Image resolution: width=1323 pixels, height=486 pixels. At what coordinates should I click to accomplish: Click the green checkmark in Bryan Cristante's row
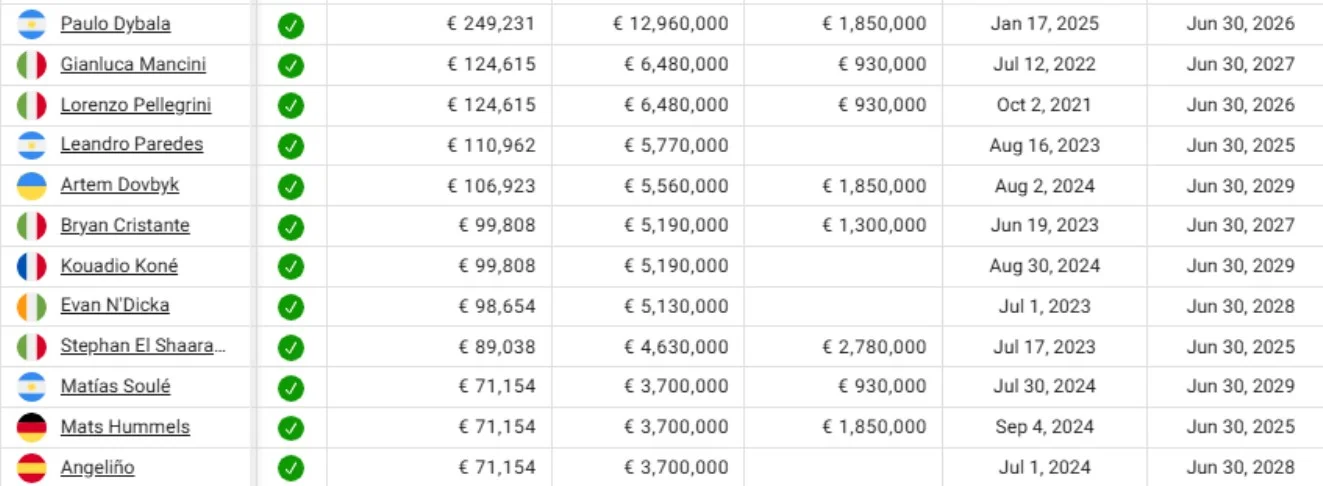pyautogui.click(x=291, y=227)
